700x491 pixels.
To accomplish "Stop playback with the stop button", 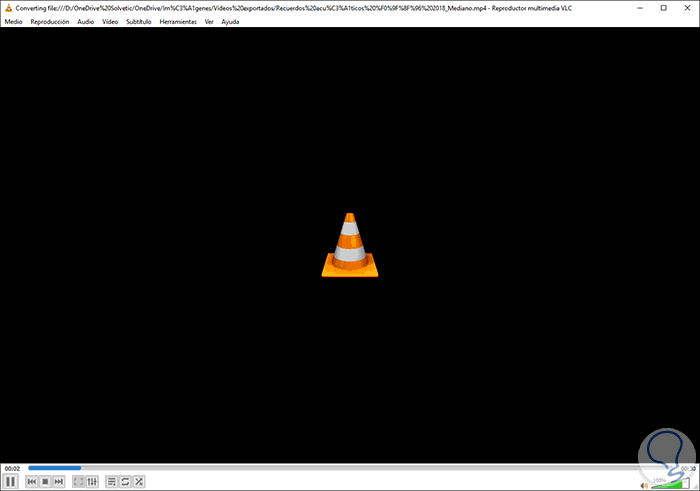I will point(45,482).
